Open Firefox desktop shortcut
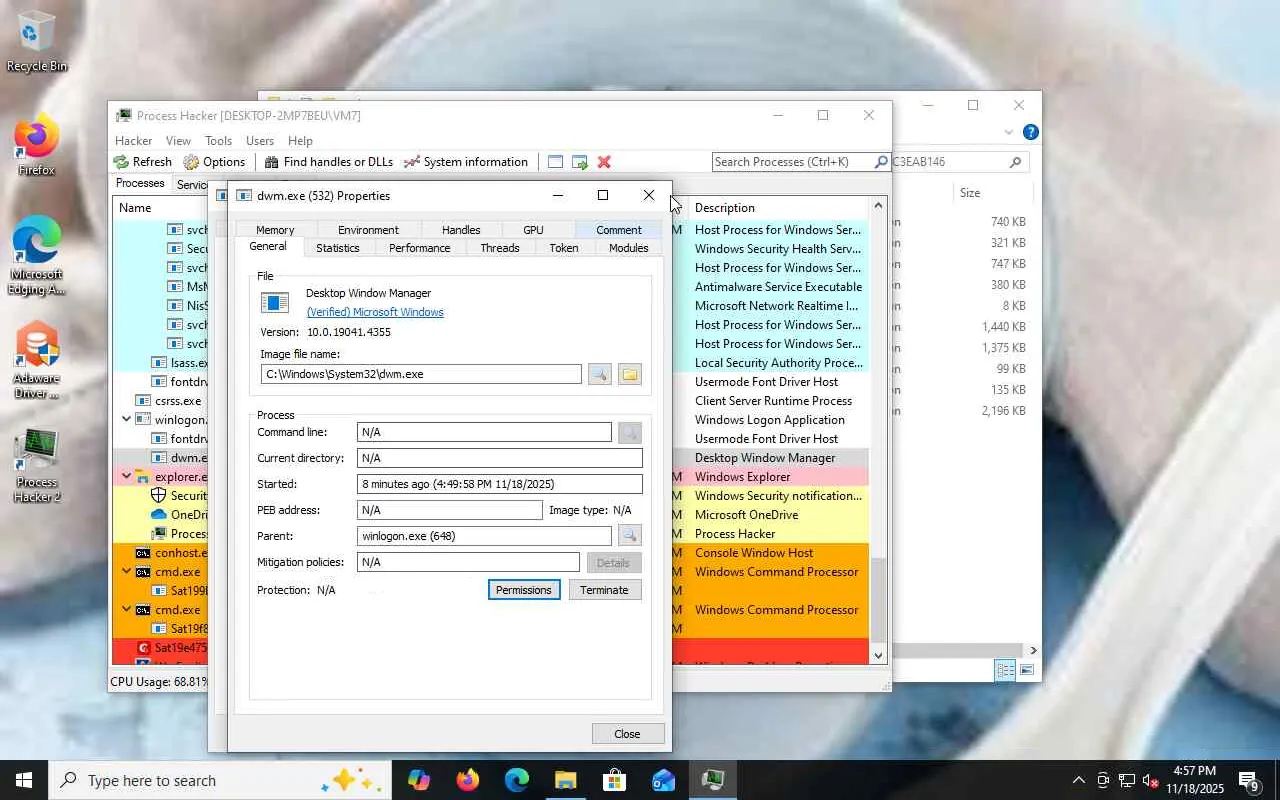 tap(37, 146)
